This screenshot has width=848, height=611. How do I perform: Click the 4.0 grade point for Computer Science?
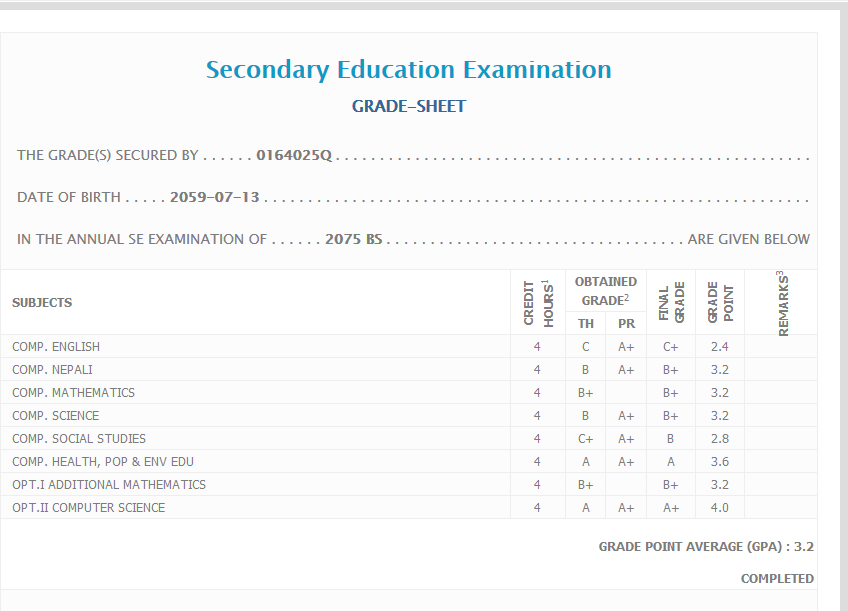720,508
